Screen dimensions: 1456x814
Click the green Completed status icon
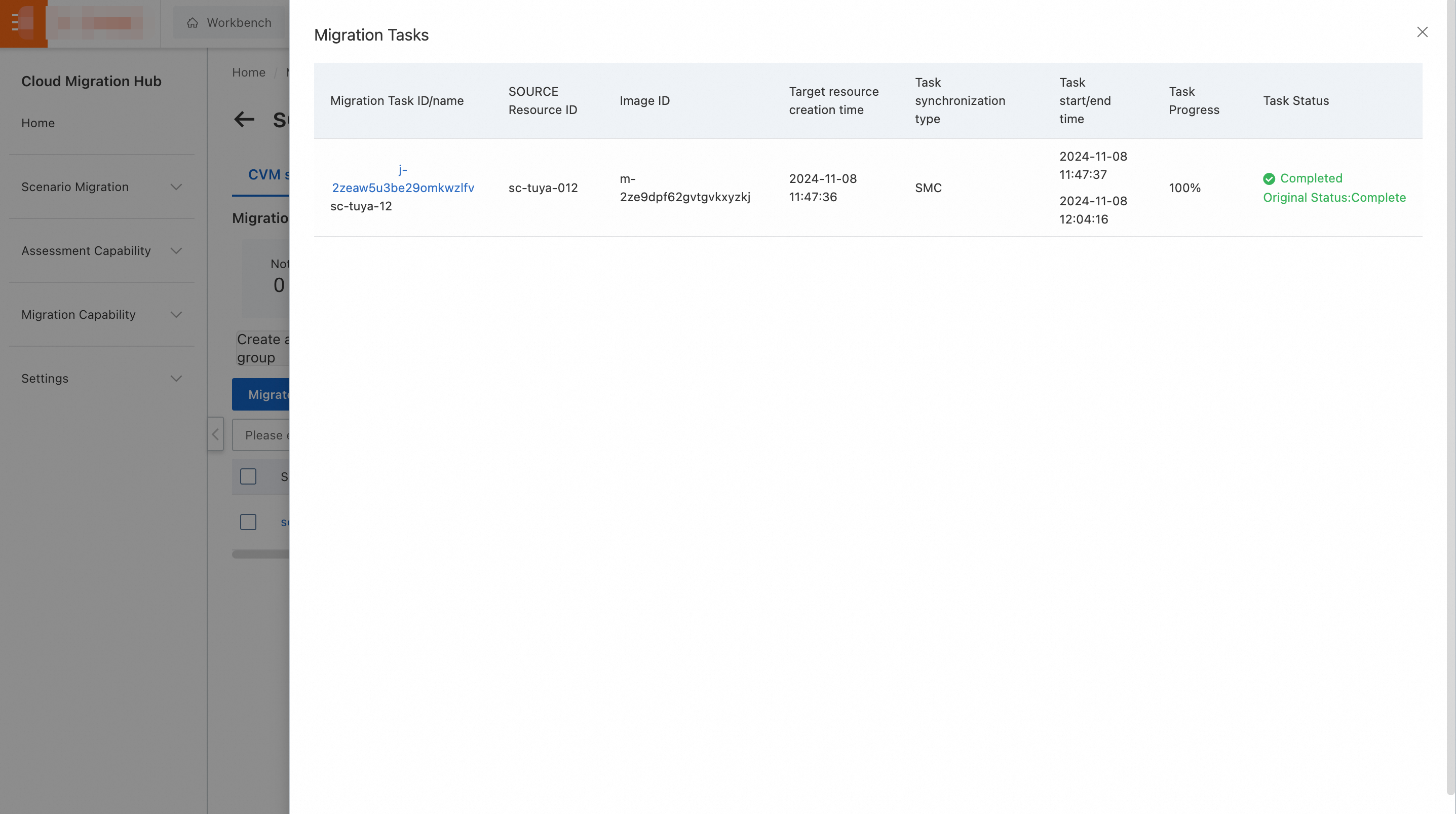coord(1269,179)
